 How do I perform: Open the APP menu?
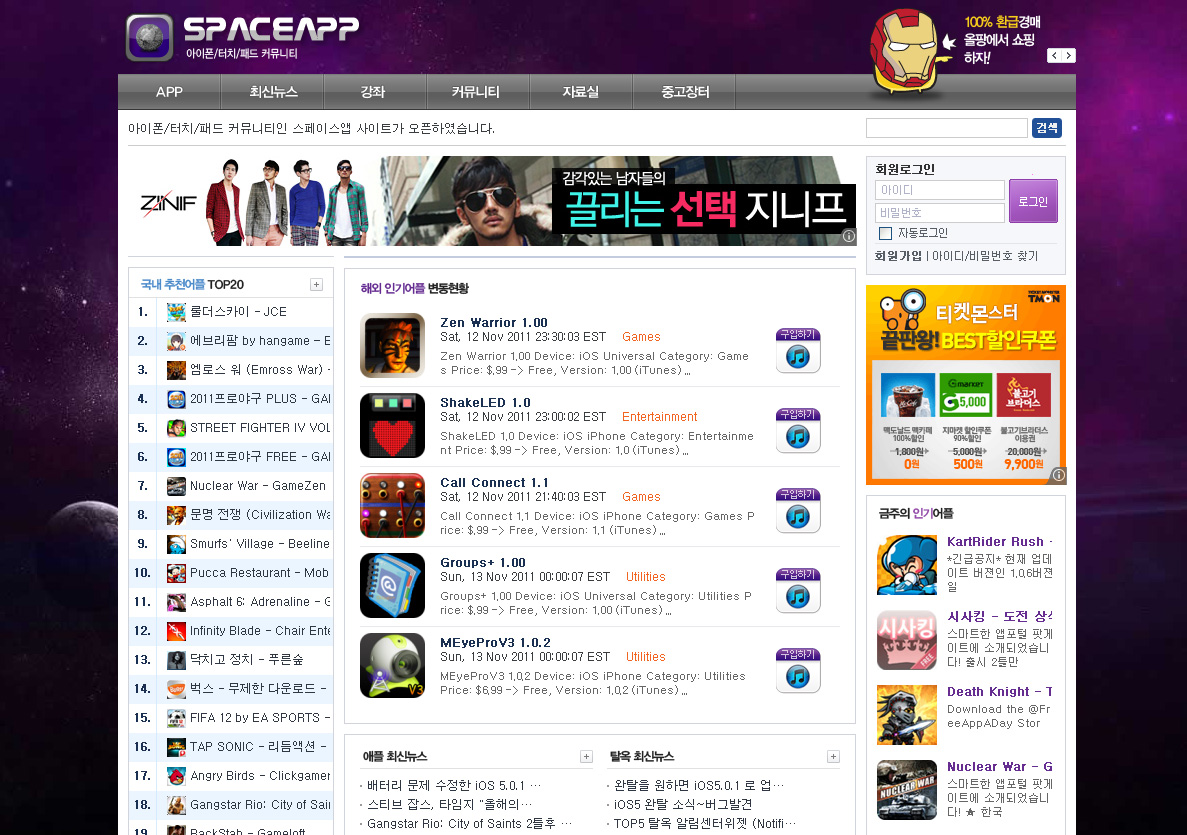pyautogui.click(x=170, y=92)
